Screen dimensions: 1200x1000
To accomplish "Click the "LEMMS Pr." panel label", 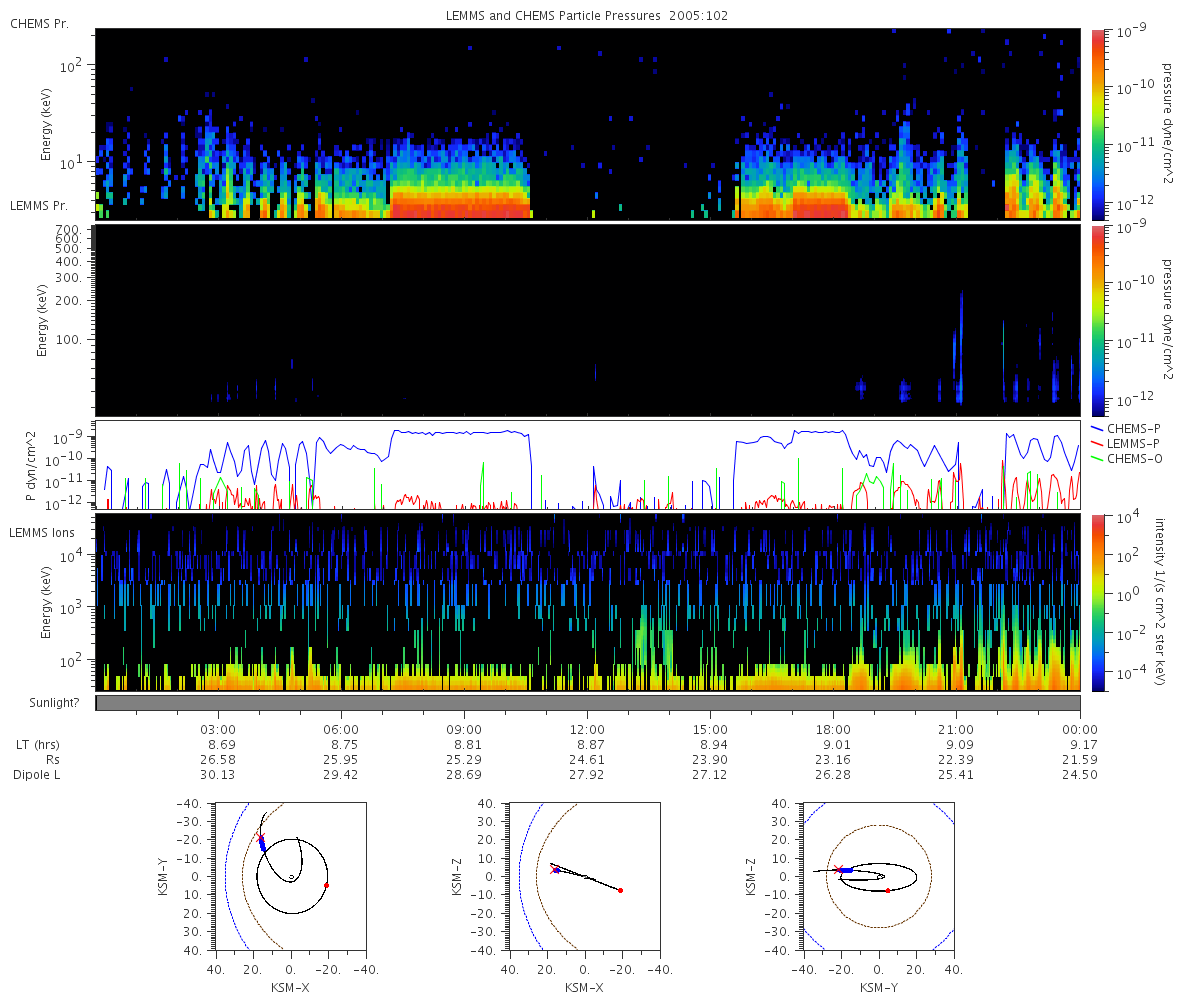I will (x=39, y=206).
